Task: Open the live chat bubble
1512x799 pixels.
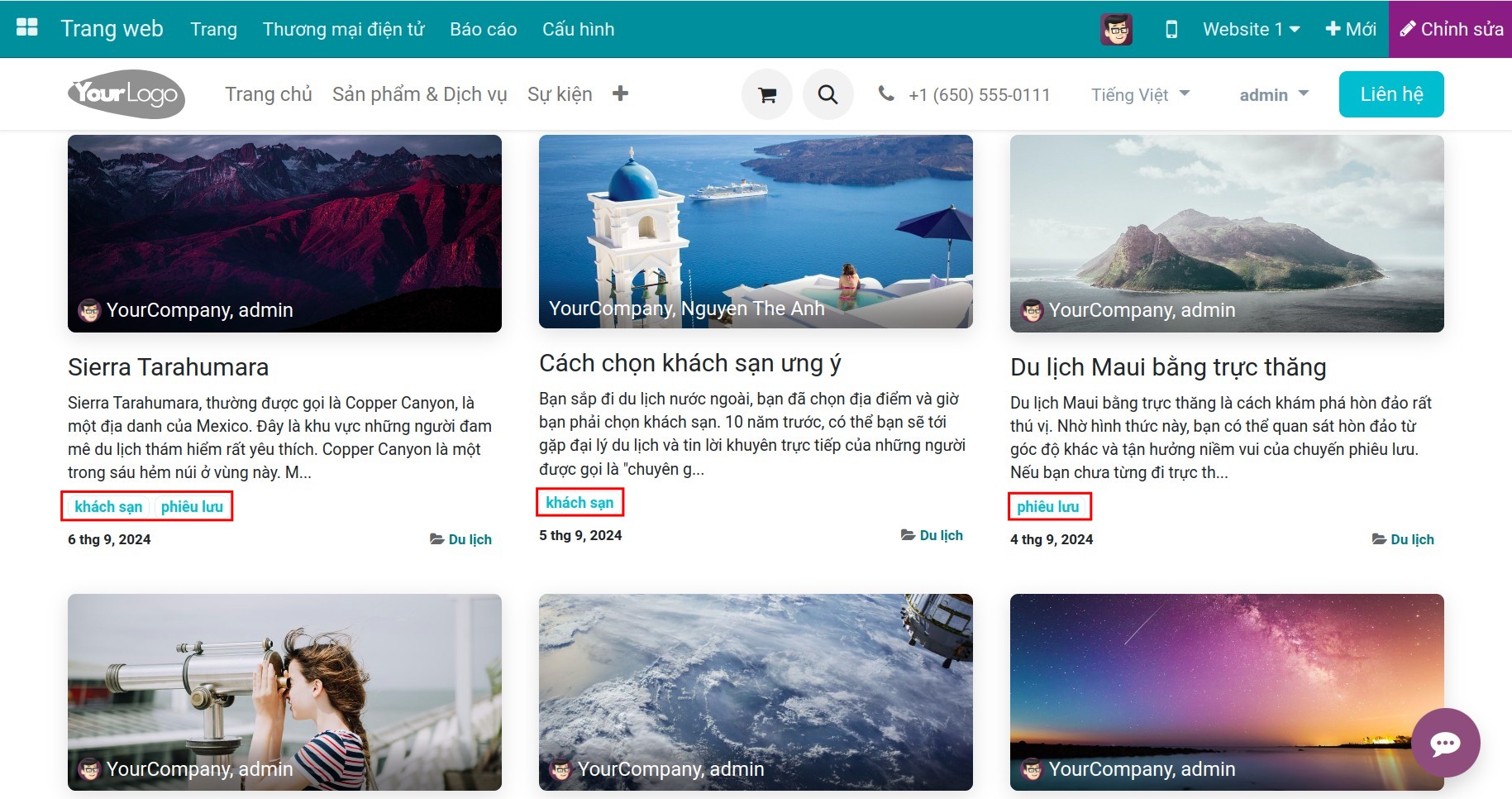Action: pos(1445,743)
